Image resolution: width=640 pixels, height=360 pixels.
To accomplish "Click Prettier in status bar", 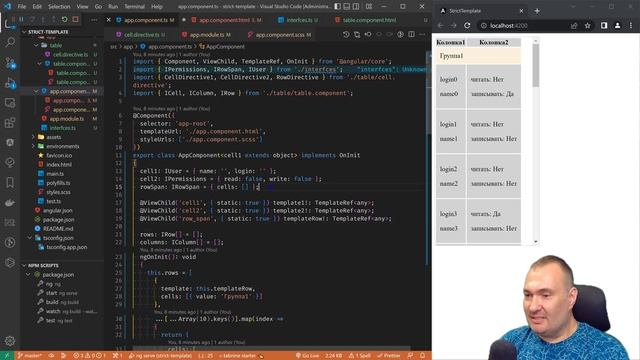I will [389, 356].
